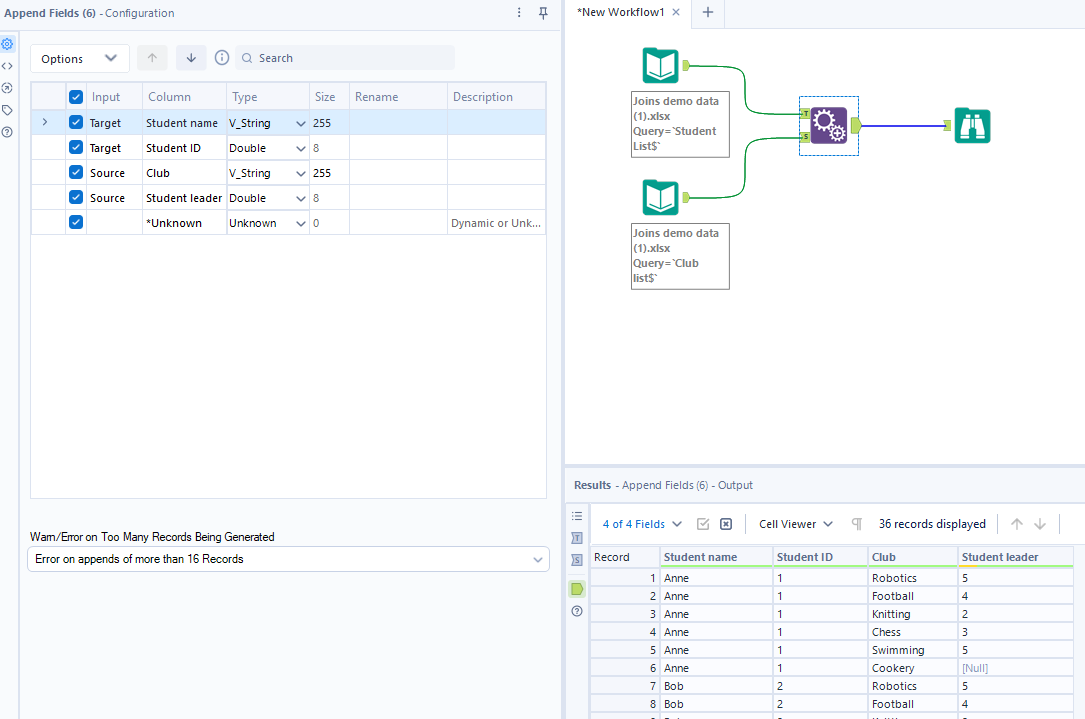
Task: Select the Club list Input Data tool
Action: [660, 198]
